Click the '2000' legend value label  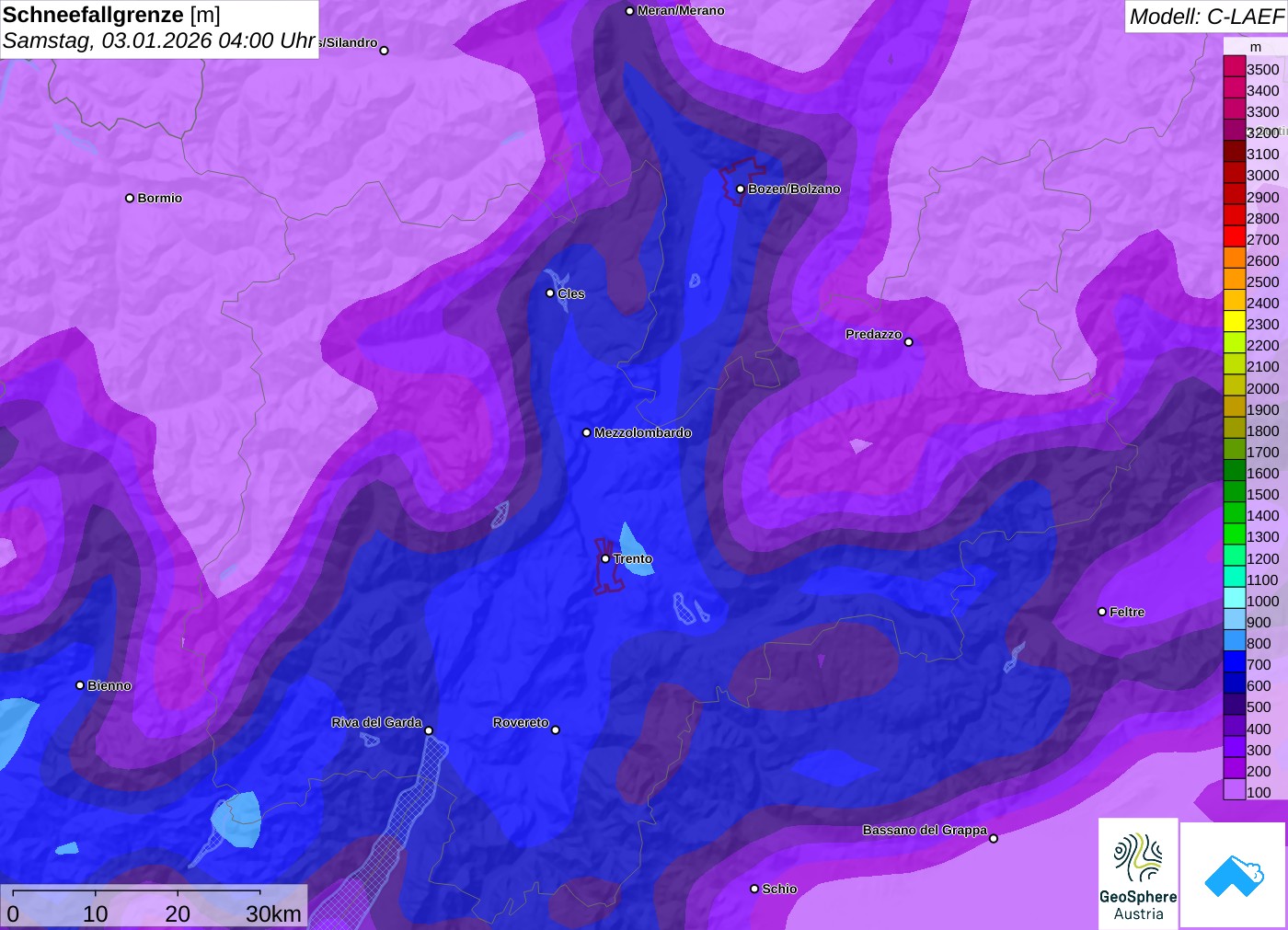[x=1262, y=388]
